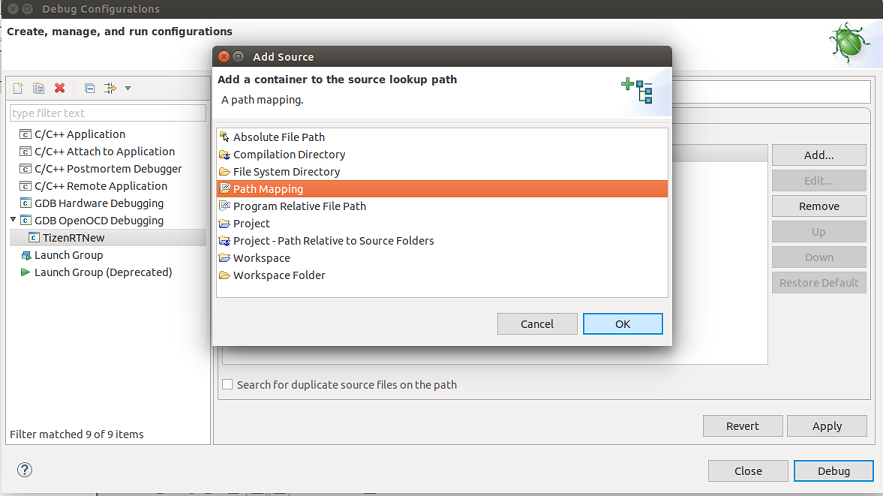Click in the type filter text field
The image size is (883, 496).
(108, 113)
